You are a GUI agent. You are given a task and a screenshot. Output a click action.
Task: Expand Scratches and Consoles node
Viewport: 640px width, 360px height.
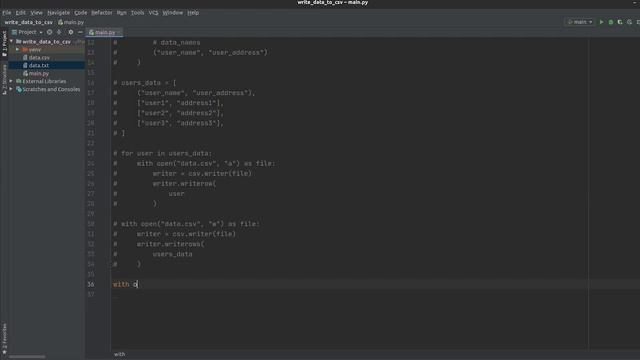11,89
